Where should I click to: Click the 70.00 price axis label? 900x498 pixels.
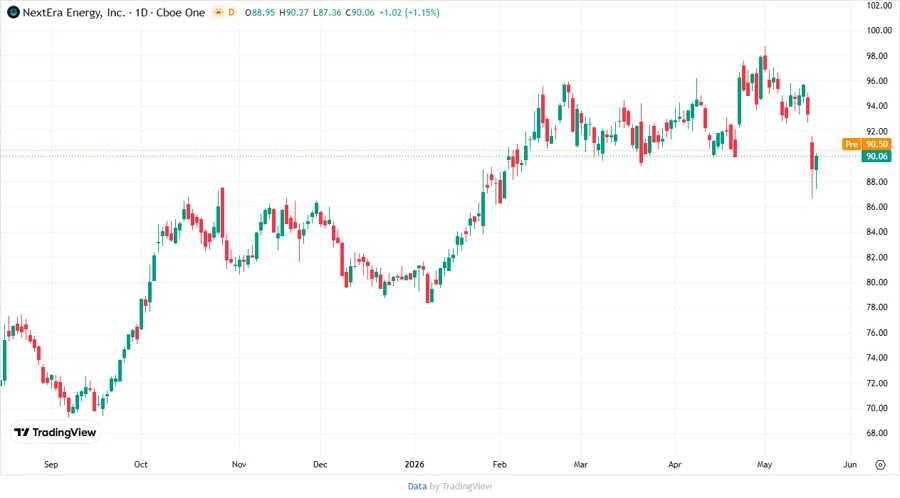(x=876, y=408)
